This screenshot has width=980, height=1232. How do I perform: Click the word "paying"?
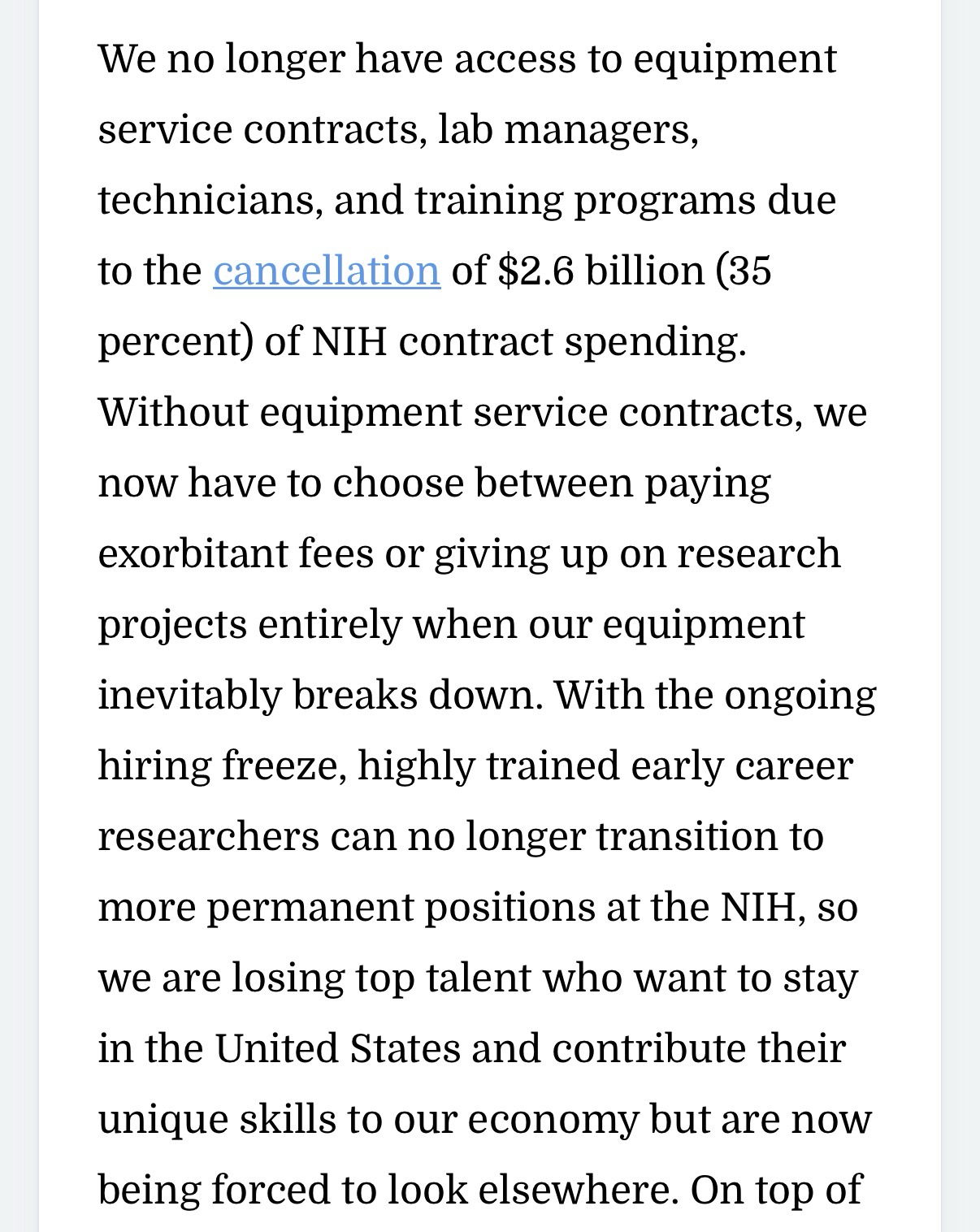pyautogui.click(x=707, y=483)
